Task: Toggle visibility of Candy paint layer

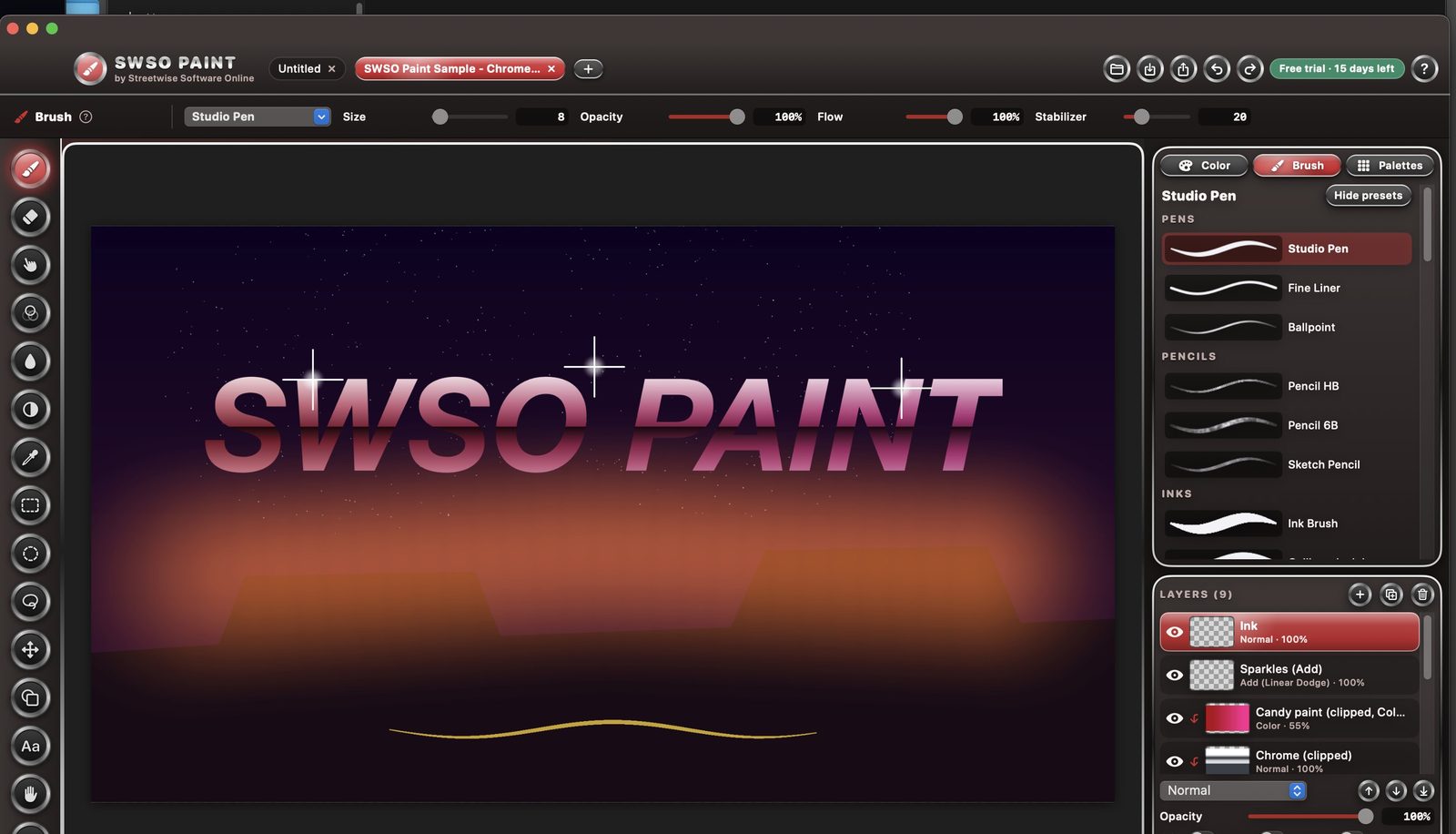Action: tap(1175, 718)
